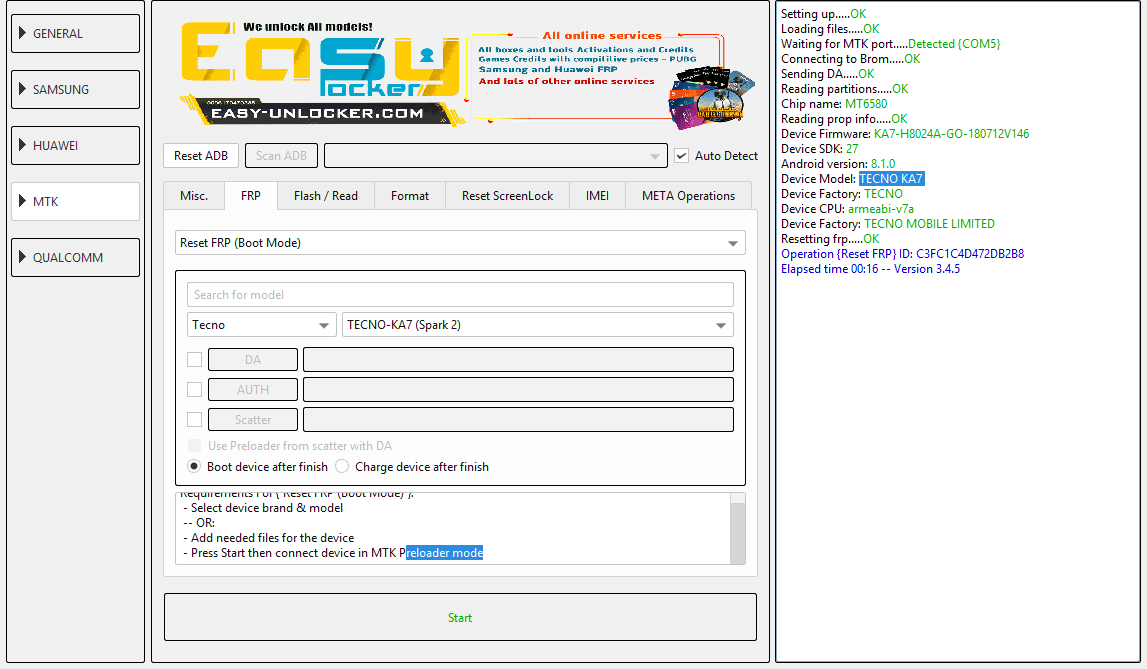Open the TECNO-KA7 (Spark 2) model dropdown
This screenshot has width=1147, height=669.
tap(538, 325)
